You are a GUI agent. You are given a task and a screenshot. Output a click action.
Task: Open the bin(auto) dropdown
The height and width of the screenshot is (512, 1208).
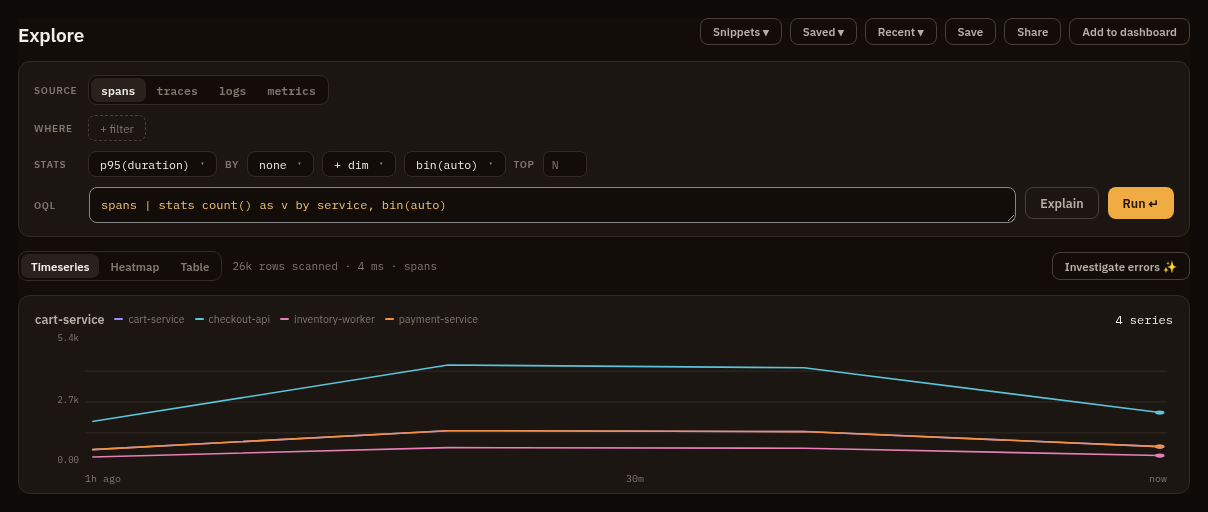click(455, 164)
